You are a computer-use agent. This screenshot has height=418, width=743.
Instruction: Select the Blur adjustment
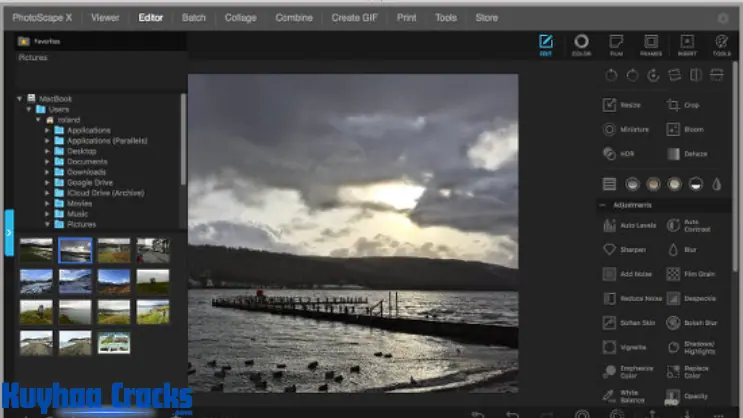(681, 249)
